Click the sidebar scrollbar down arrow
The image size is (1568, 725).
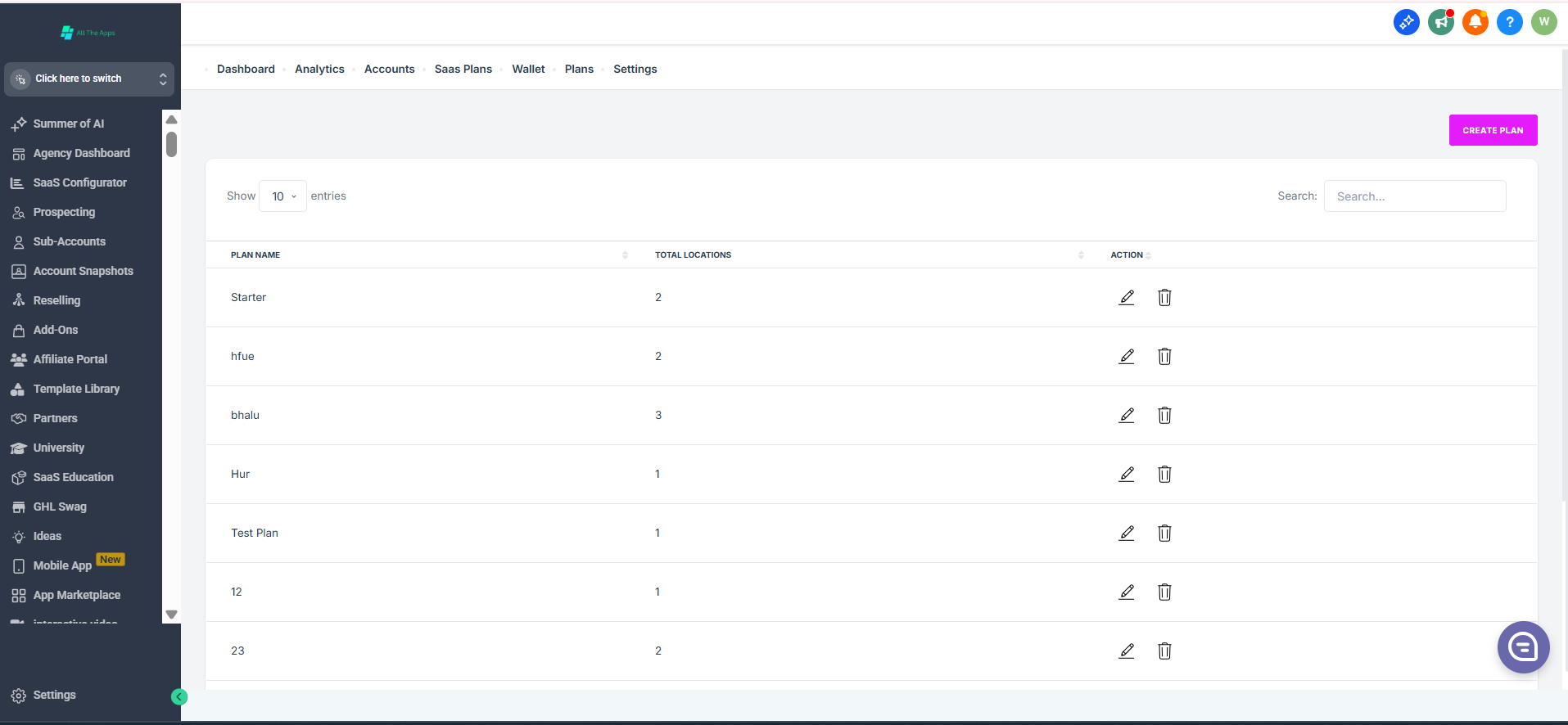coord(171,615)
